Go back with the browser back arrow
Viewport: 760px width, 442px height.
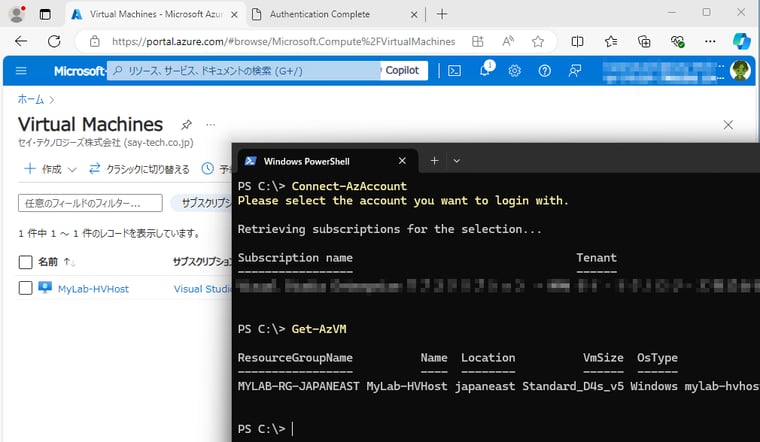coord(21,42)
